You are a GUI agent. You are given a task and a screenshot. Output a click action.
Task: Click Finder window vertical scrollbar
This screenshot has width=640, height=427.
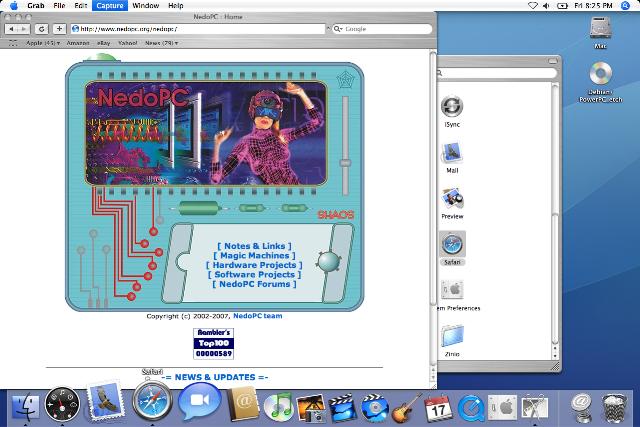pyautogui.click(x=555, y=216)
